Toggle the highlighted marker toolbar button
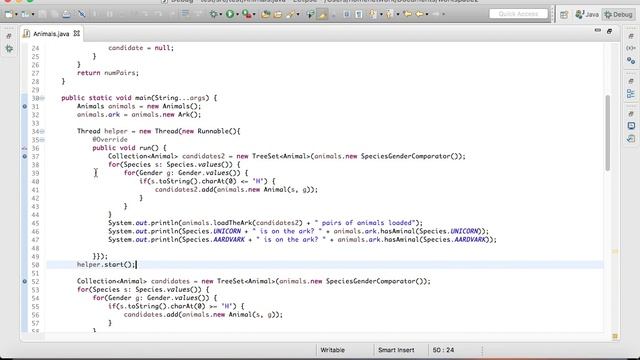This screenshot has width=640, height=360. [x=322, y=14]
